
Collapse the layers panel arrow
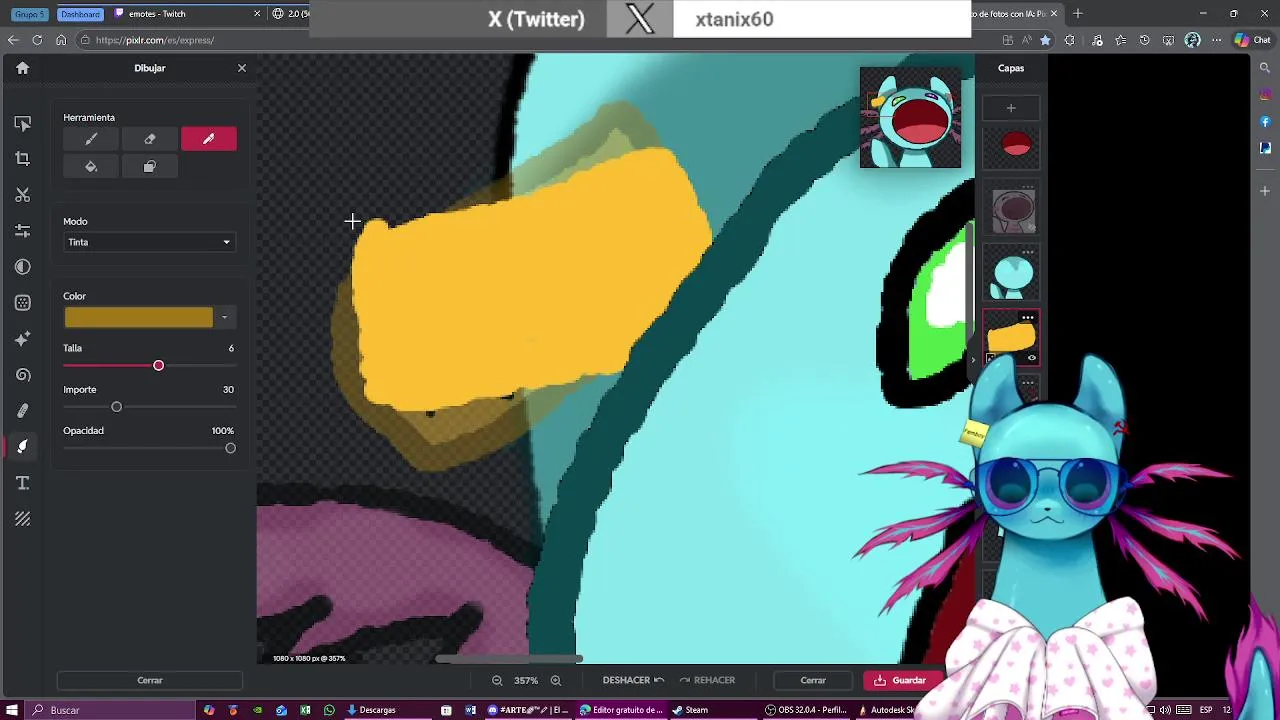(973, 359)
